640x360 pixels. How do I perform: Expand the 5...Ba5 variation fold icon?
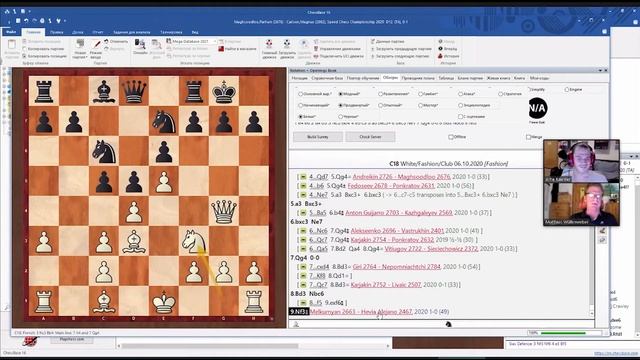coord(303,213)
